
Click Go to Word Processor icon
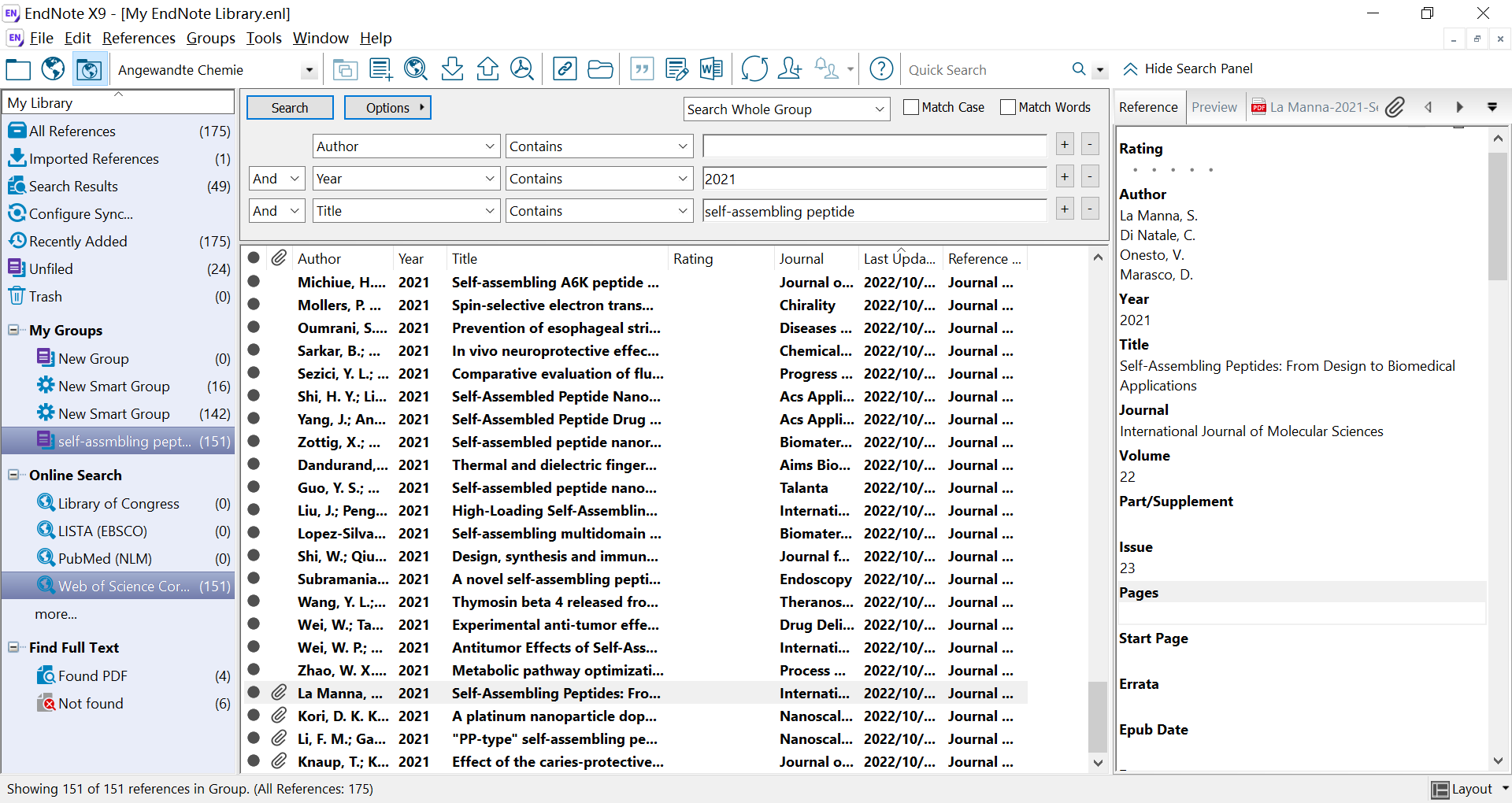point(711,69)
